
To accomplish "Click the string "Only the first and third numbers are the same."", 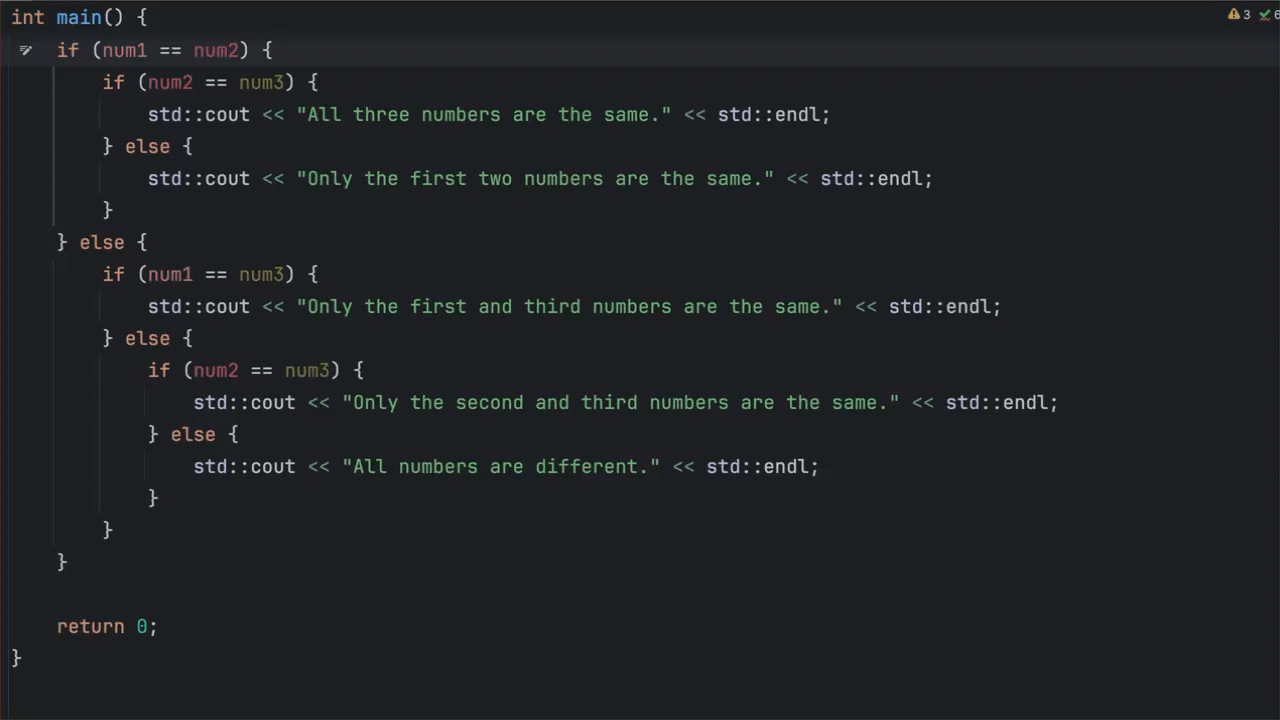I will coord(569,306).
